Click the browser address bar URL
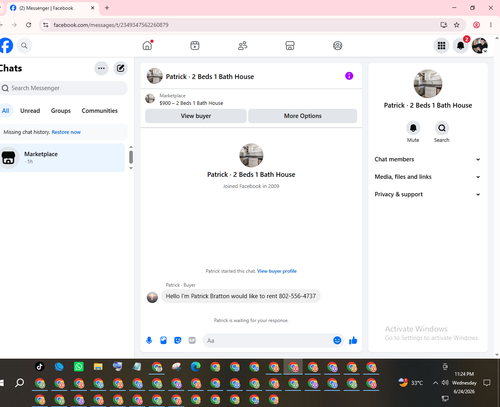Image resolution: width=500 pixels, height=407 pixels. (111, 25)
